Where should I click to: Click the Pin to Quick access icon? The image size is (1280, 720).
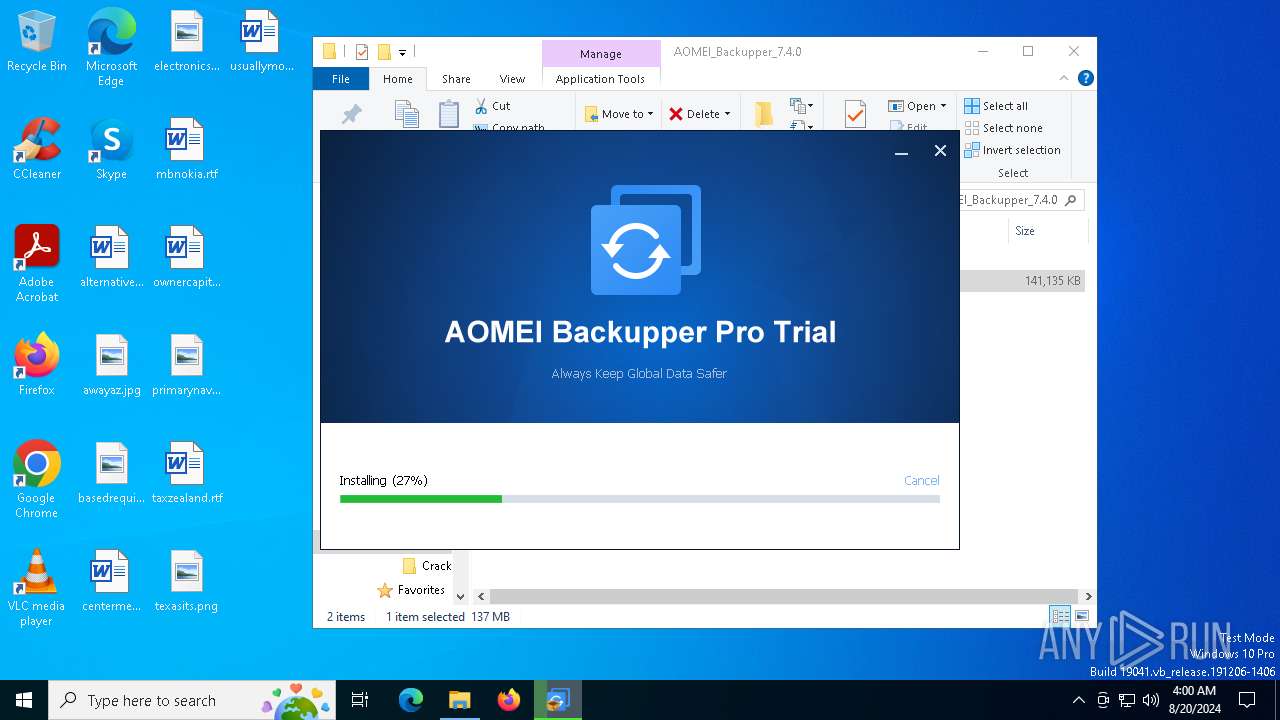click(351, 115)
